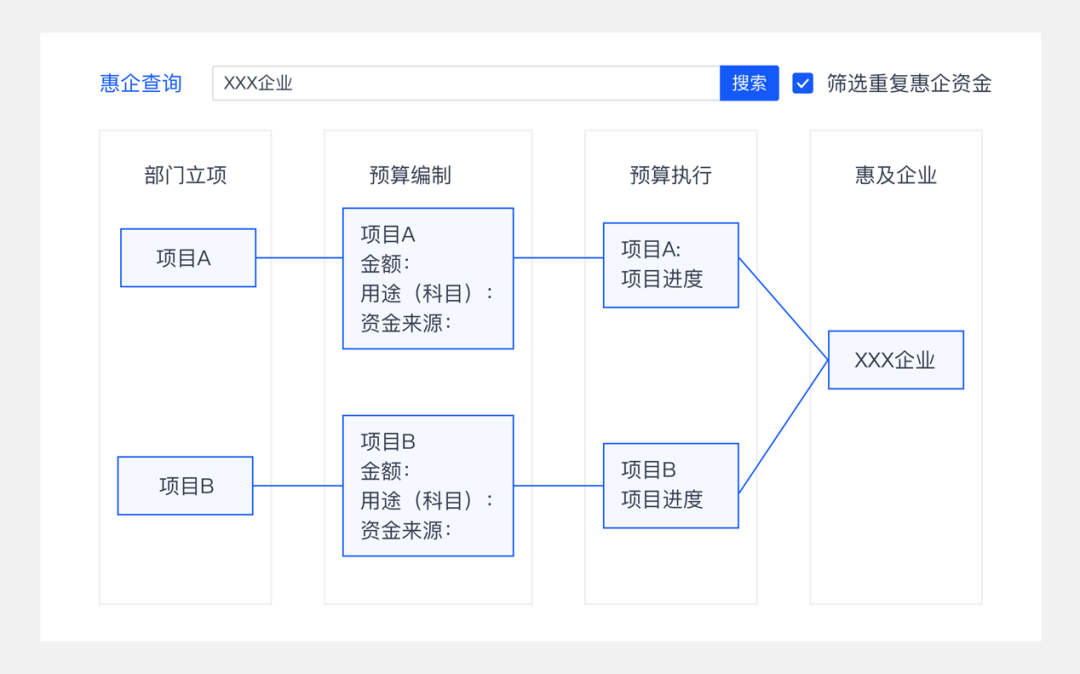Click the 部门立项 column header
1080x674 pixels.
[x=185, y=175]
